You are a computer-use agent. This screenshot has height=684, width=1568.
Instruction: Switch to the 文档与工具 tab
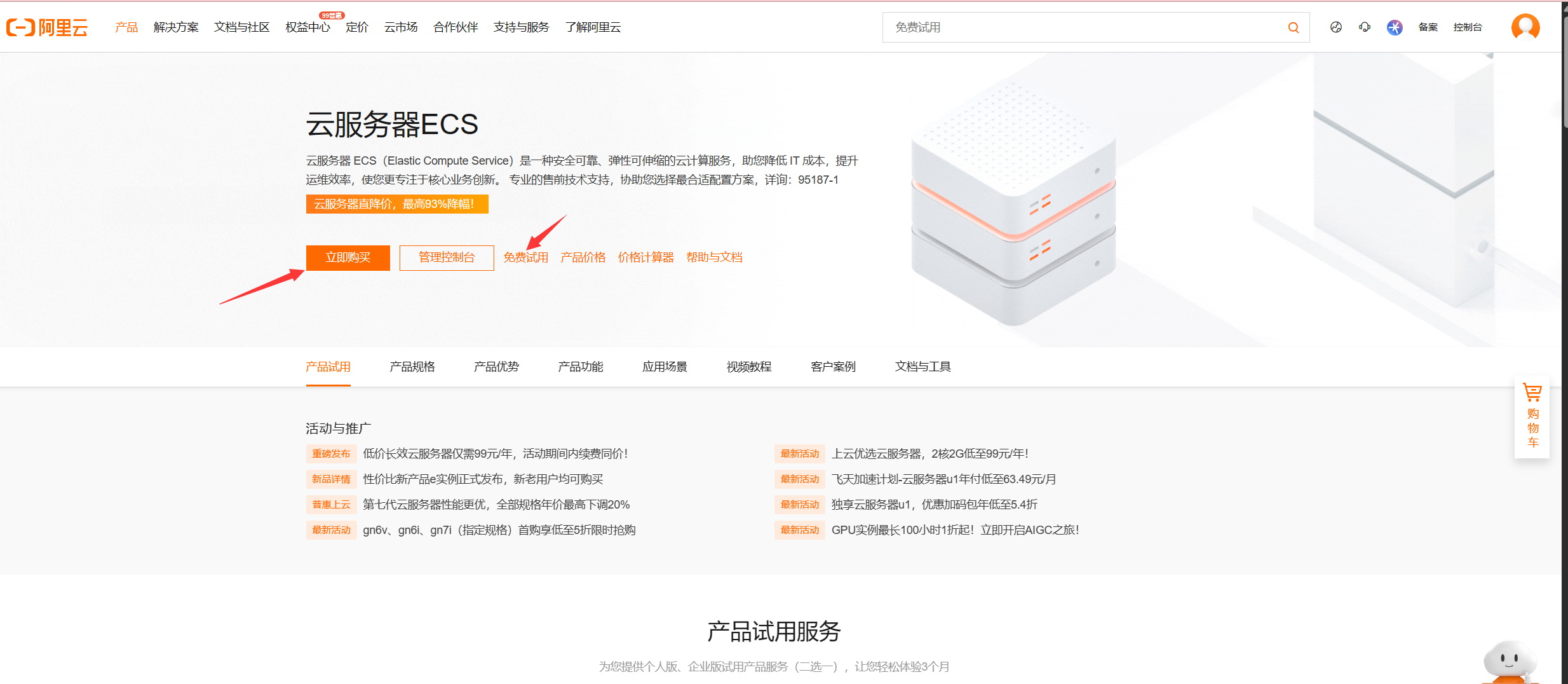923,367
